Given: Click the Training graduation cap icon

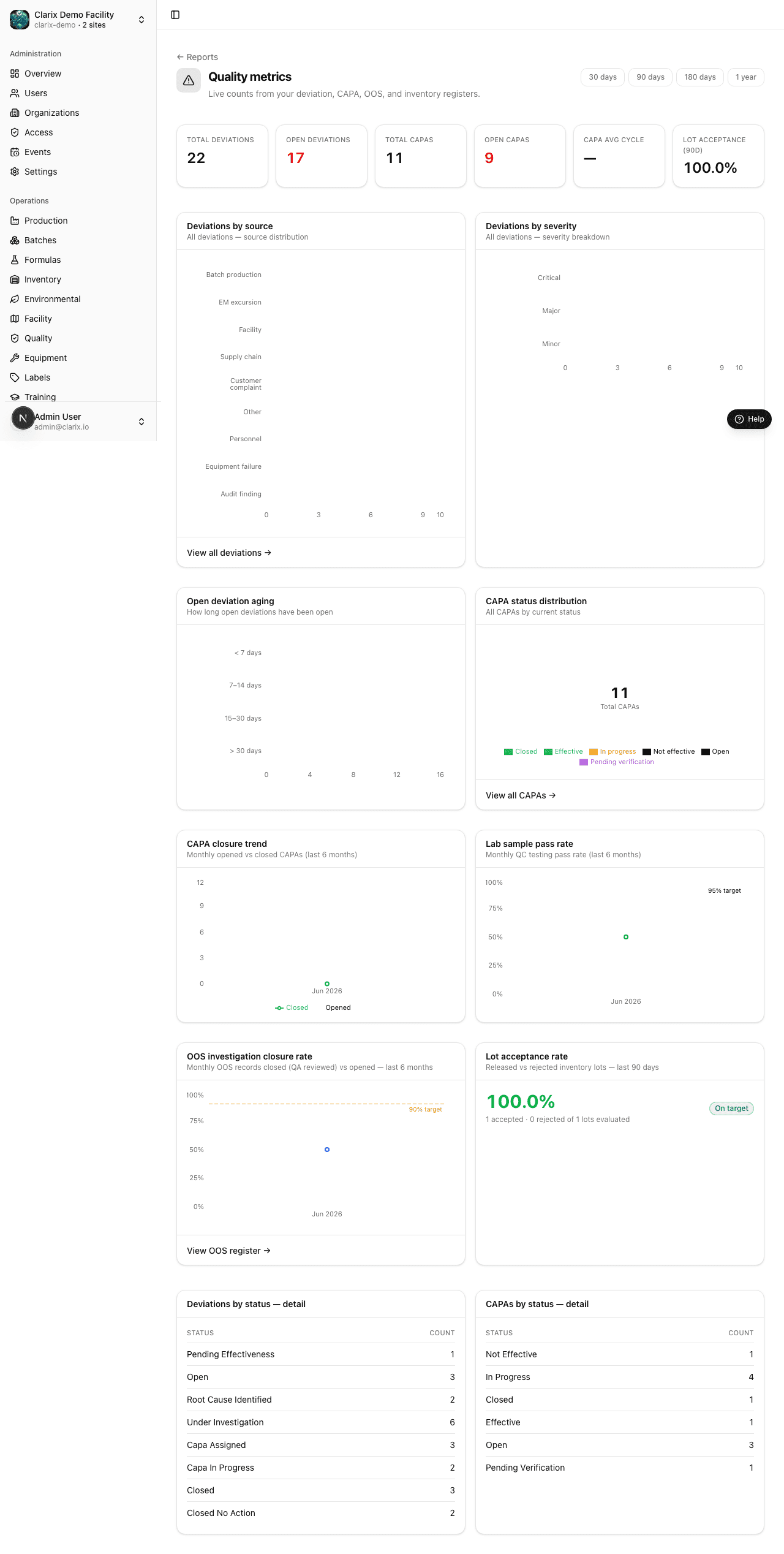Looking at the screenshot, I should coord(15,397).
